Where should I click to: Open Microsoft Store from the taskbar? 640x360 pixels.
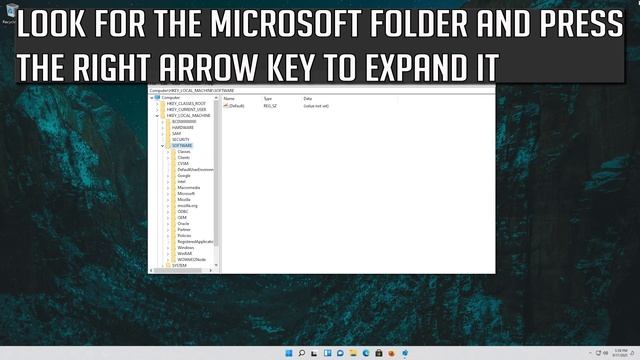(379, 353)
